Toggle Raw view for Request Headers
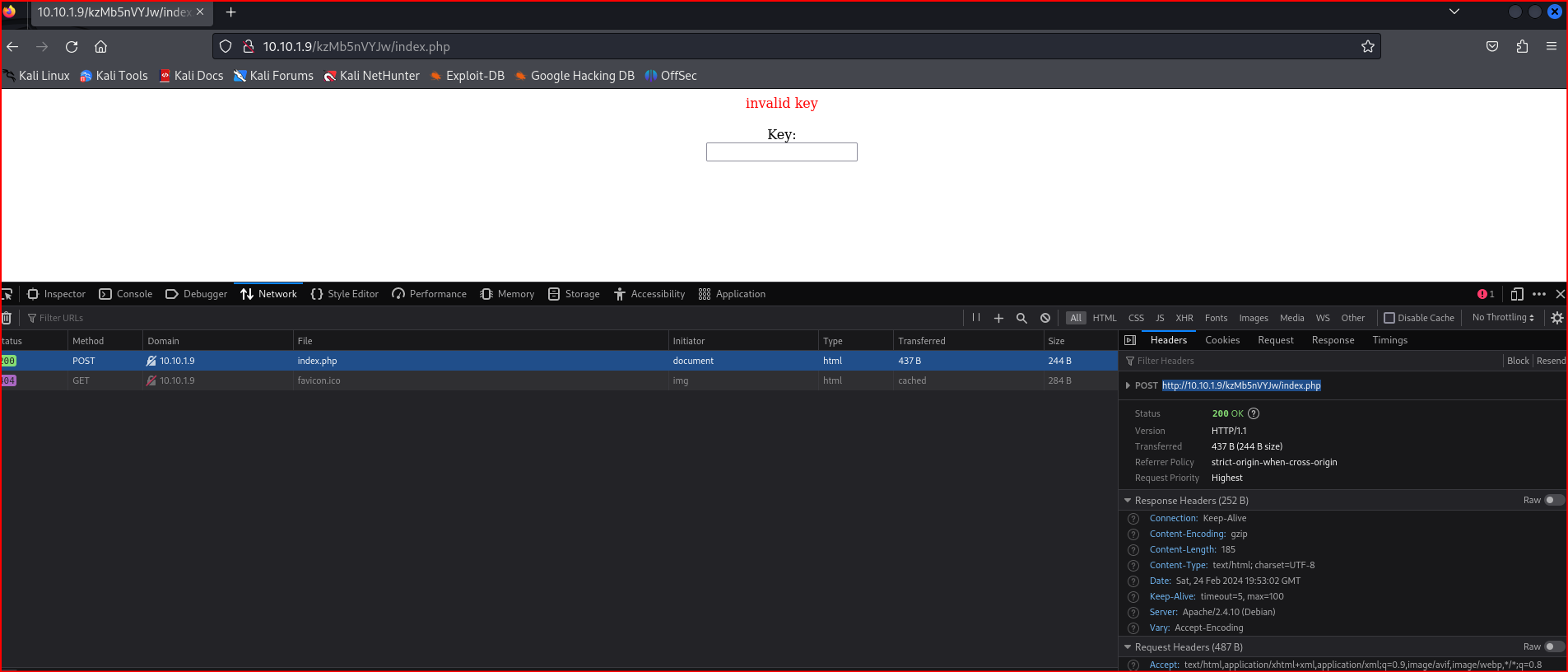1568x672 pixels. click(1553, 647)
